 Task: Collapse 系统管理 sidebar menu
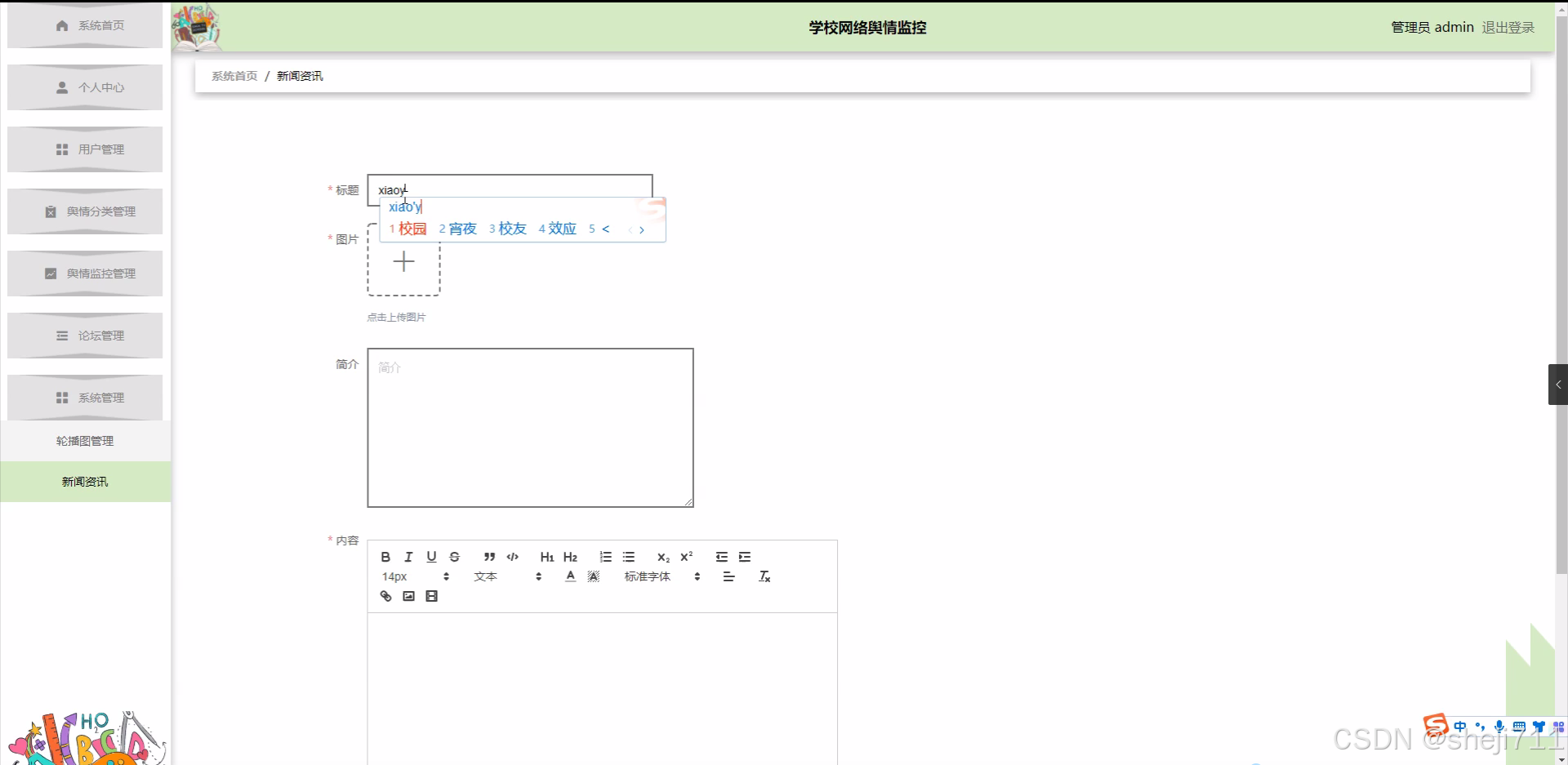pos(85,398)
